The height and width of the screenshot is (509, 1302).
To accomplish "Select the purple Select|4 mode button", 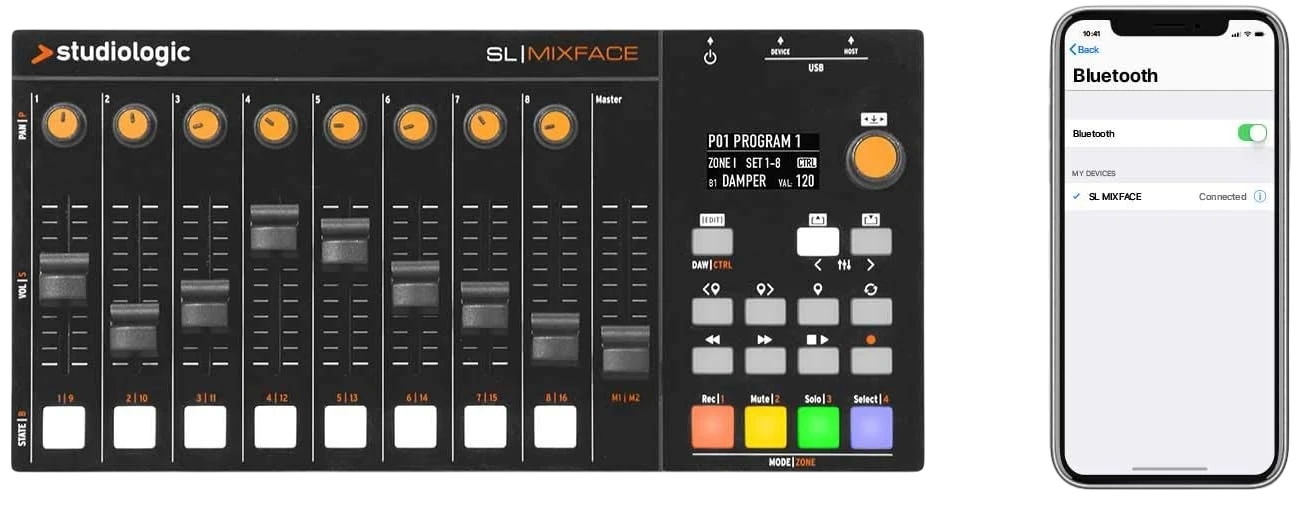I will (x=871, y=427).
